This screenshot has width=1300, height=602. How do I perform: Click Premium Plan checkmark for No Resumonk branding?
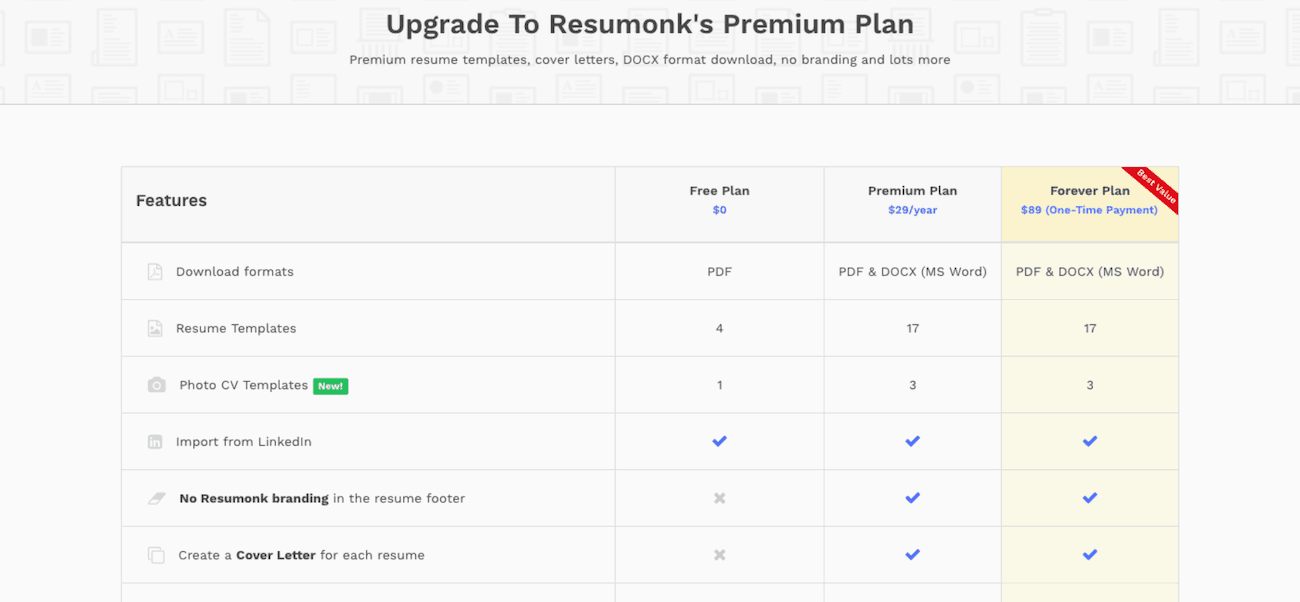pyautogui.click(x=912, y=498)
